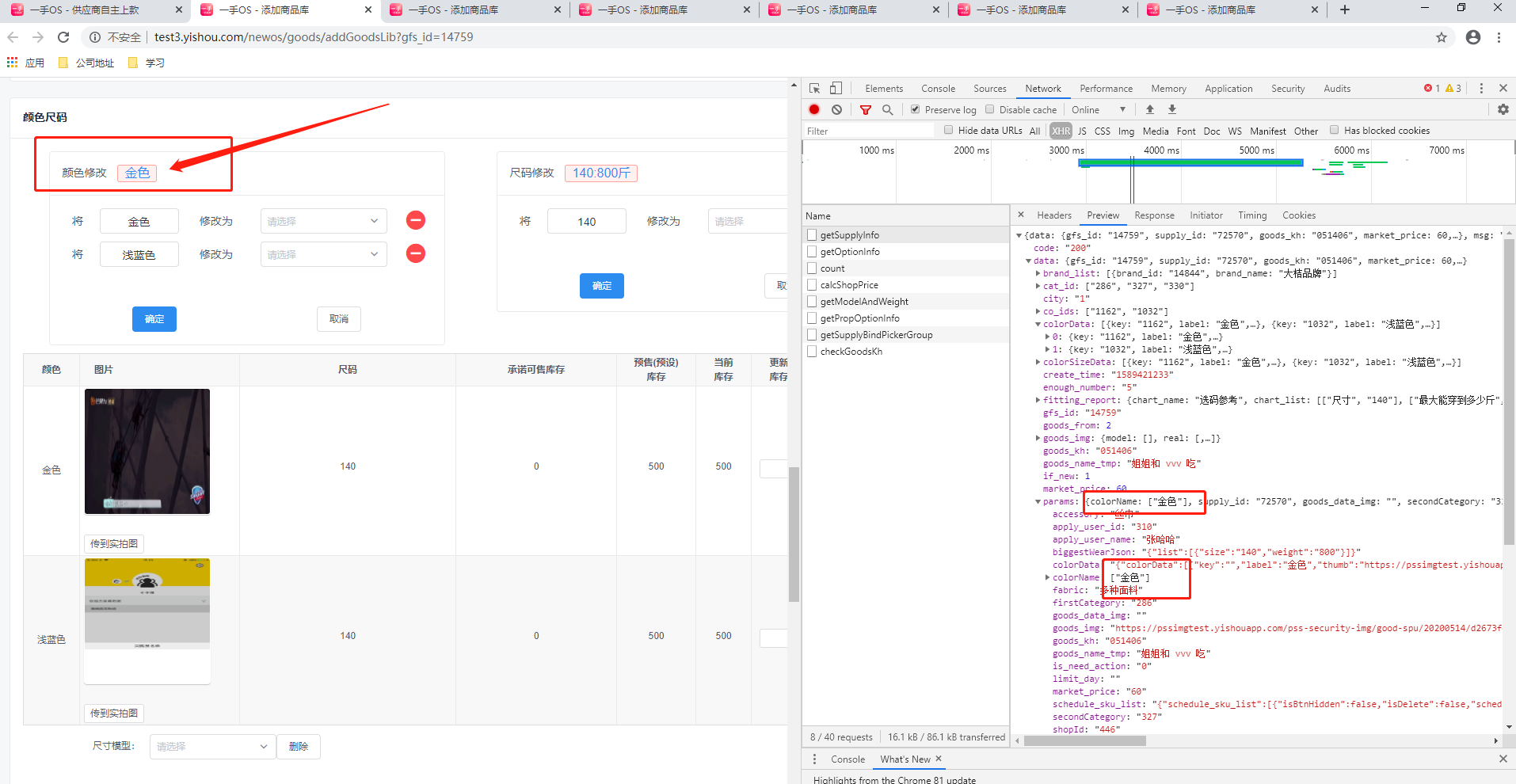Click the network Filter input field
Viewport: 1516px width, 784px height.
pos(869,131)
